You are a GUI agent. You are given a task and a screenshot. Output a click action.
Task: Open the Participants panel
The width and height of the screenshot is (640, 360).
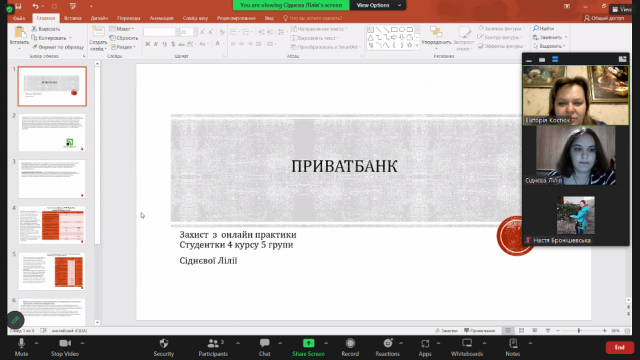(213, 347)
